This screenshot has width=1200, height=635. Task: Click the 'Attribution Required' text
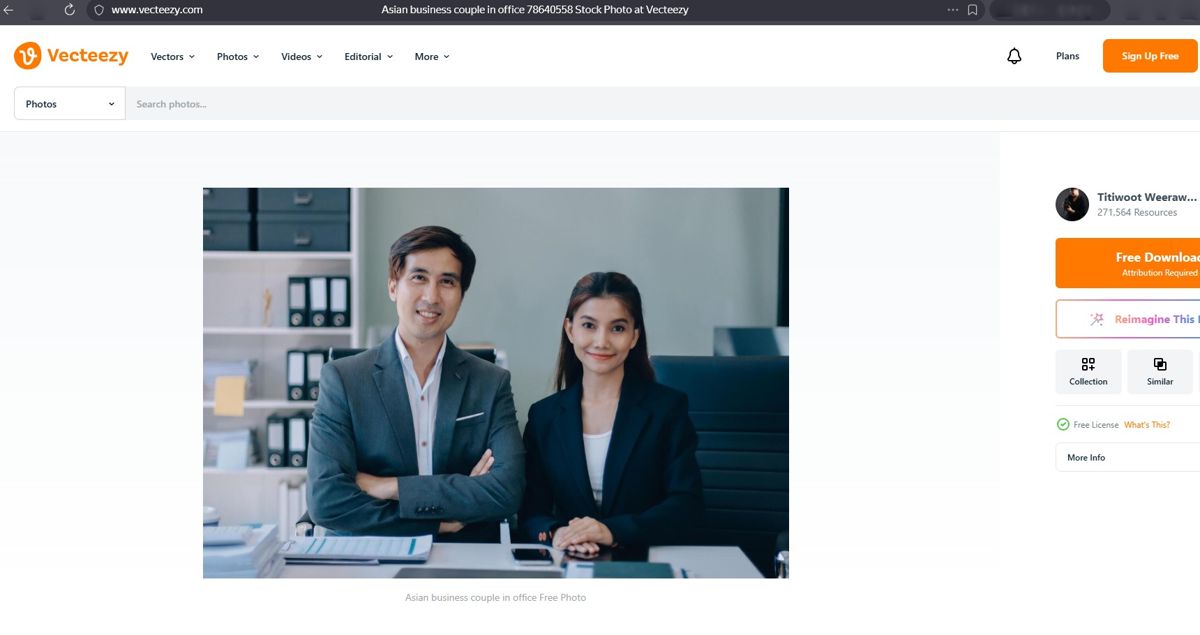[x=1160, y=273]
